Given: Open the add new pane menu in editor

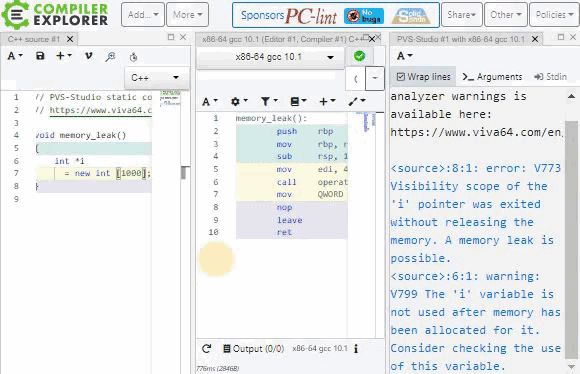Looking at the screenshot, I should pyautogui.click(x=64, y=56).
